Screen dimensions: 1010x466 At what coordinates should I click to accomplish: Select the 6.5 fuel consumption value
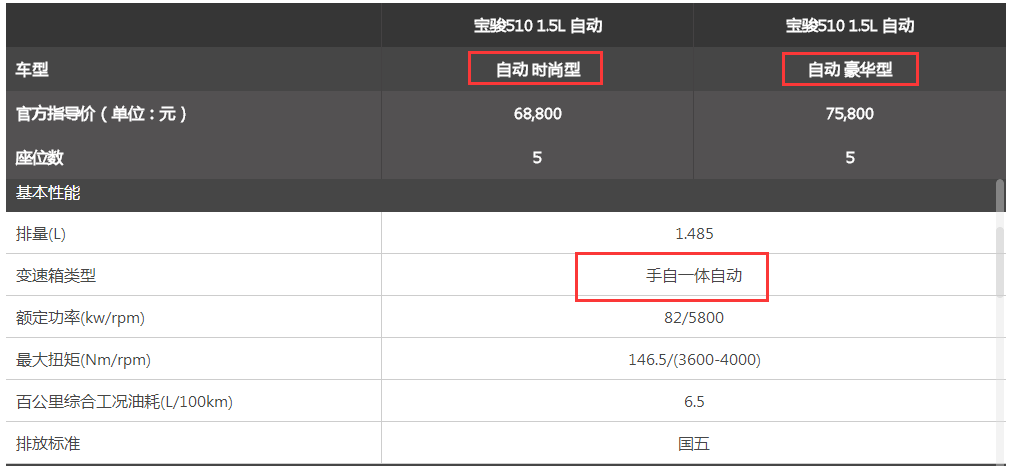coord(694,402)
